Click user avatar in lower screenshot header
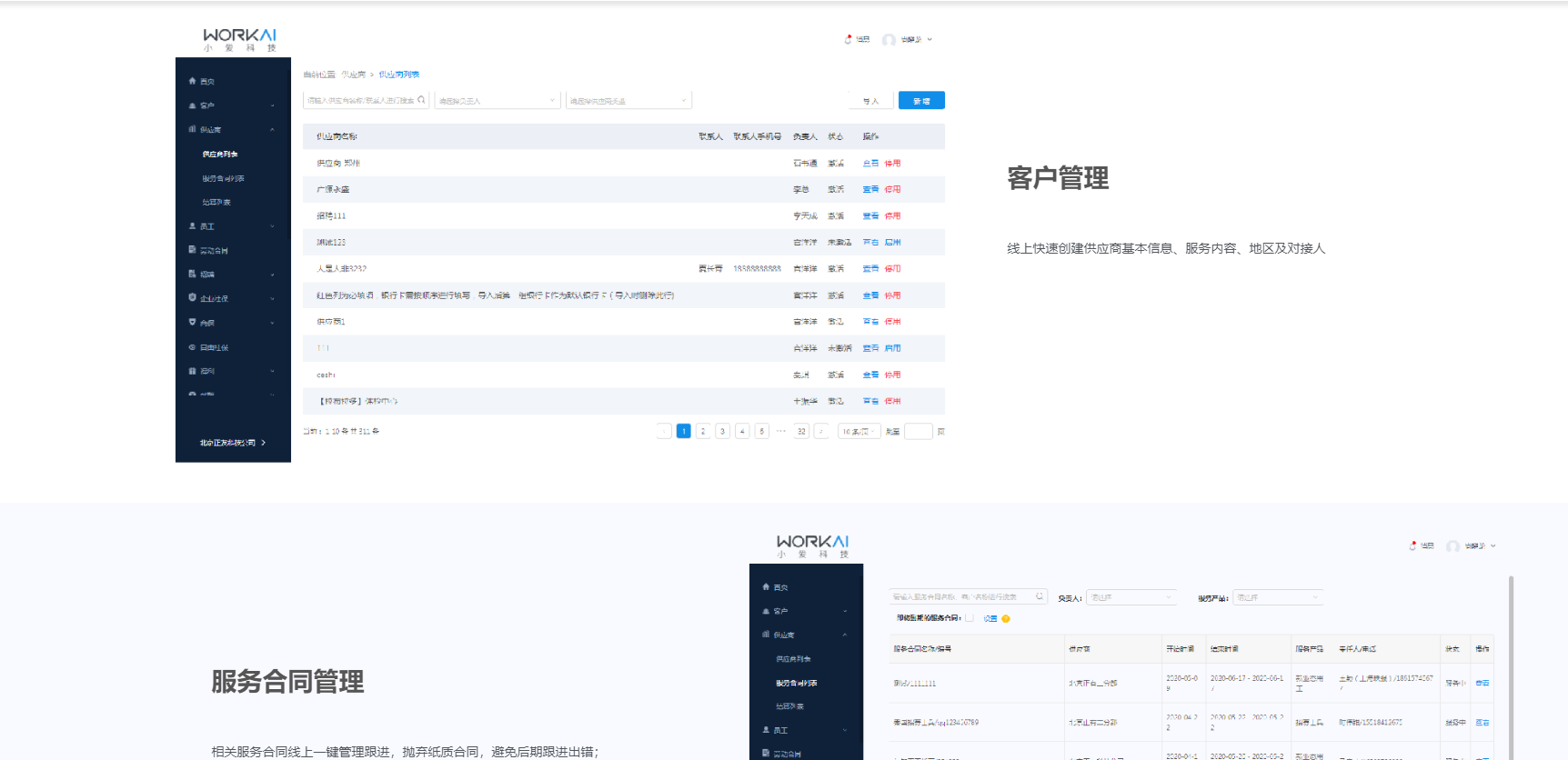 click(x=1452, y=546)
